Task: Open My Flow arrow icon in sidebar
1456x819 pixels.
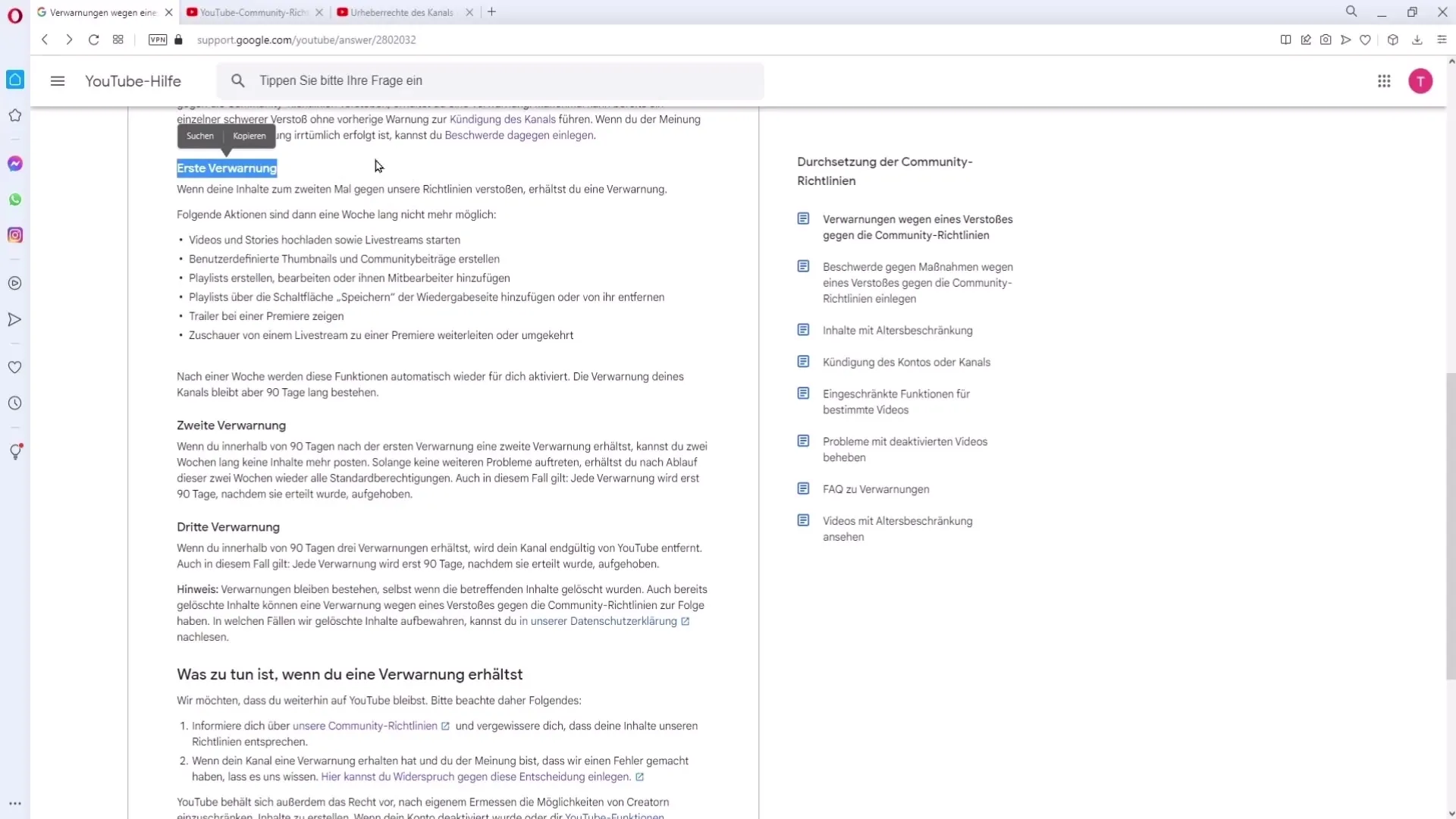Action: [x=15, y=319]
